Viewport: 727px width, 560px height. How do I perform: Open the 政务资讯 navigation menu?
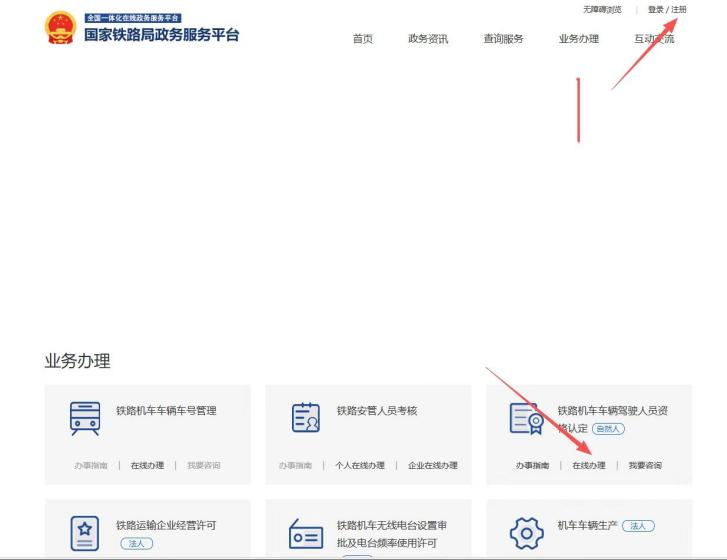pos(428,39)
